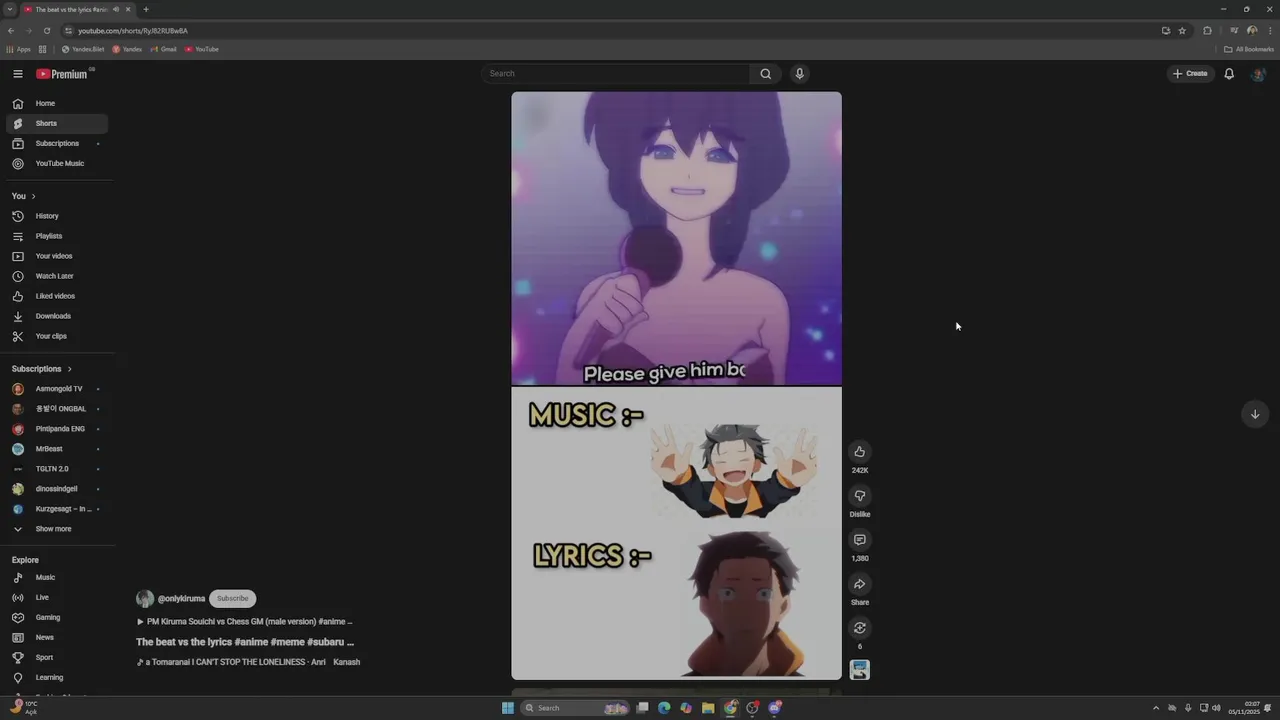The height and width of the screenshot is (720, 1280).
Task: Open site information icon in address bar
Action: (x=69, y=31)
